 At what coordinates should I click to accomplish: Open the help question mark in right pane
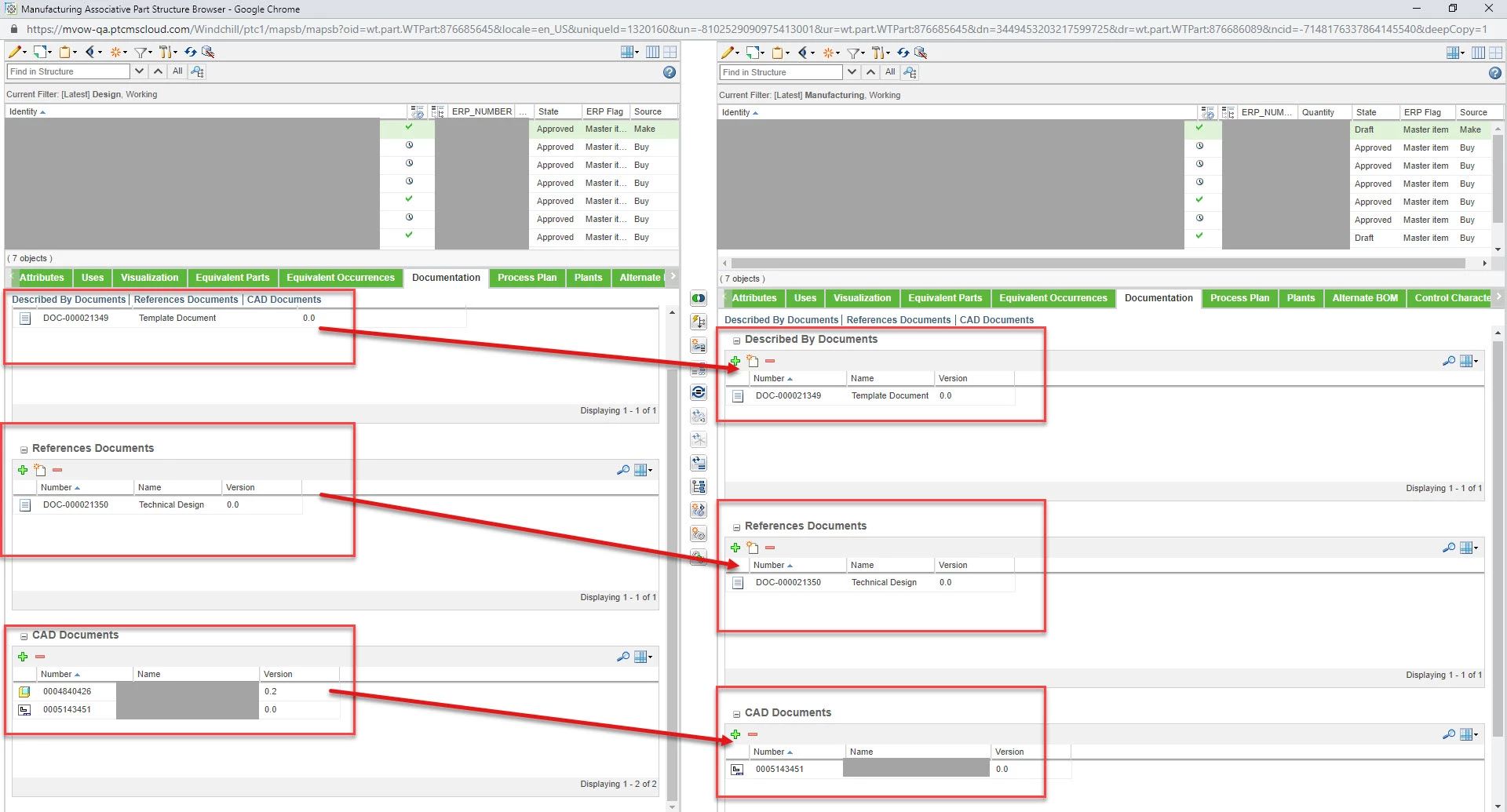click(1495, 73)
